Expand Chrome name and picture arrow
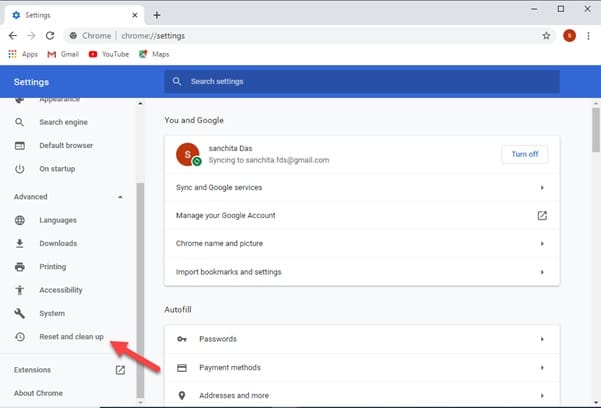 [x=542, y=243]
